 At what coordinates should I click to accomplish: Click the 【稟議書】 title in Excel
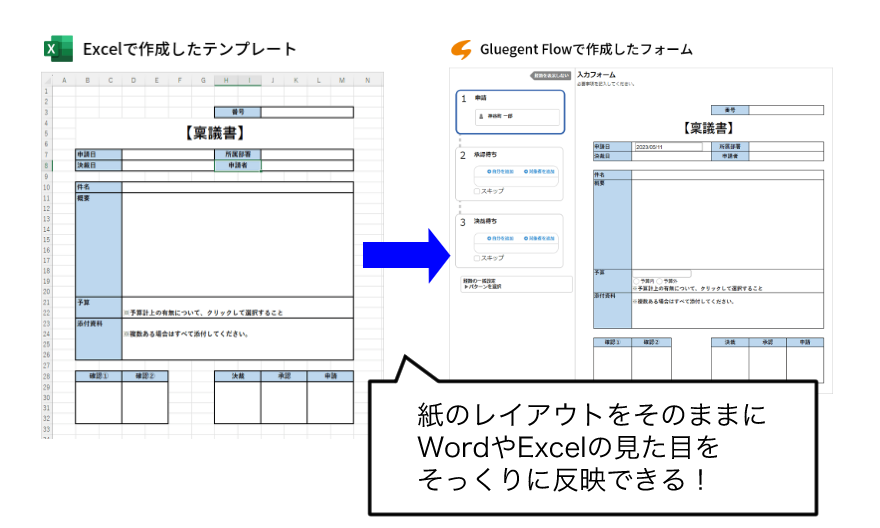(x=214, y=133)
